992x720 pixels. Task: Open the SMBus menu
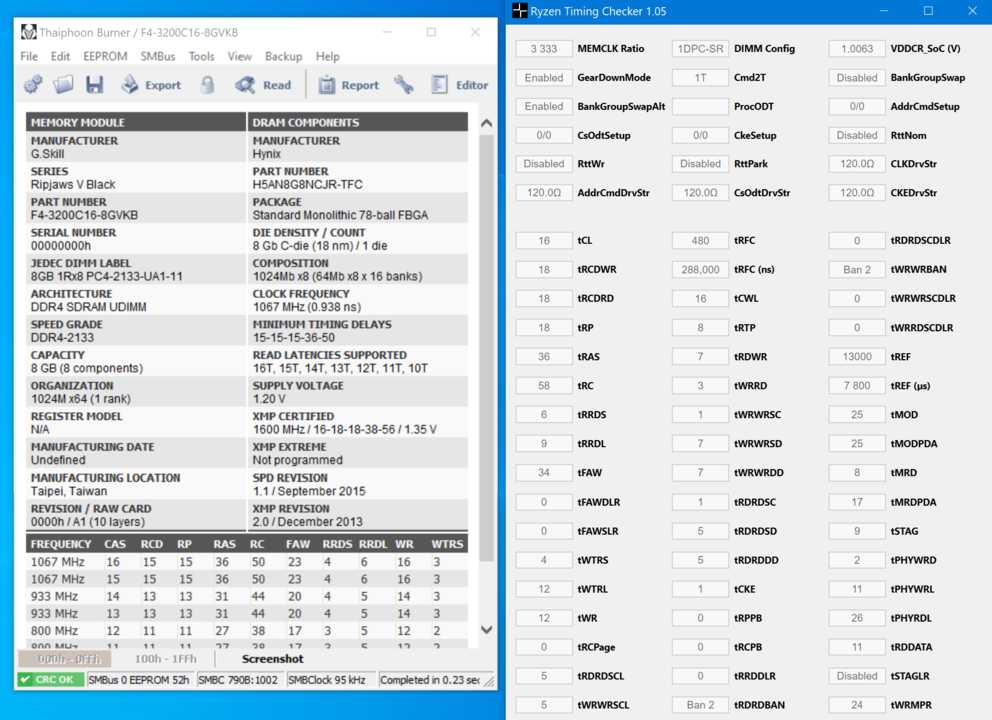(158, 56)
